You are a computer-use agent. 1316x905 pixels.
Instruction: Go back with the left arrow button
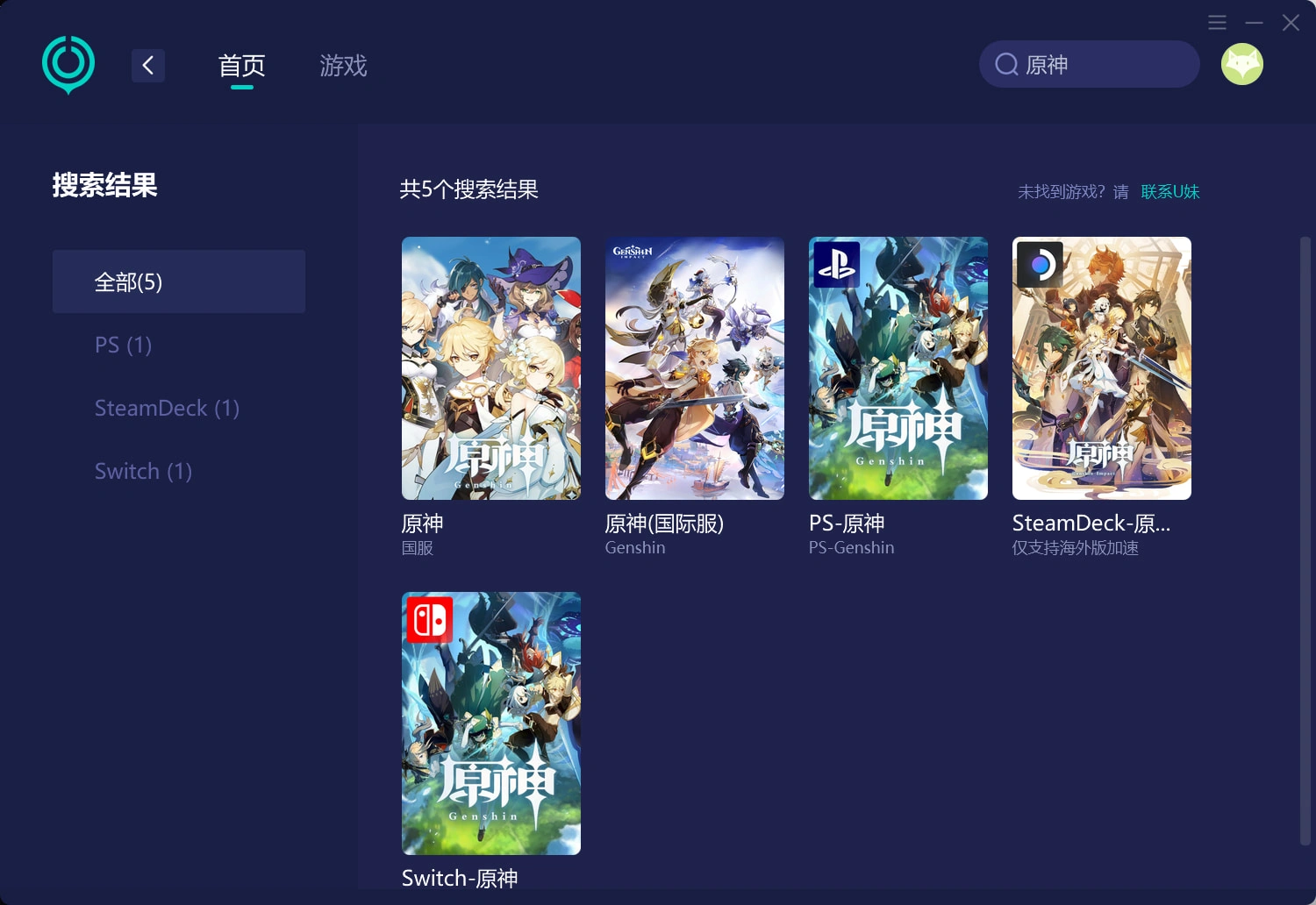[x=148, y=65]
